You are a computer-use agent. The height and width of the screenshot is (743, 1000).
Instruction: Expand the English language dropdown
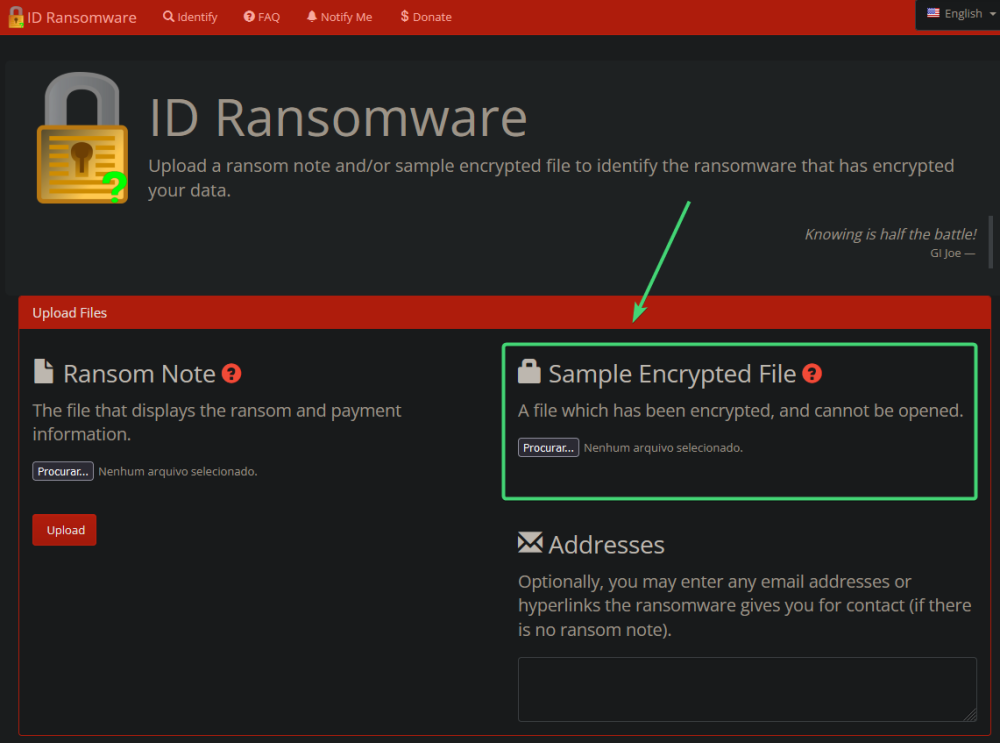tap(961, 14)
